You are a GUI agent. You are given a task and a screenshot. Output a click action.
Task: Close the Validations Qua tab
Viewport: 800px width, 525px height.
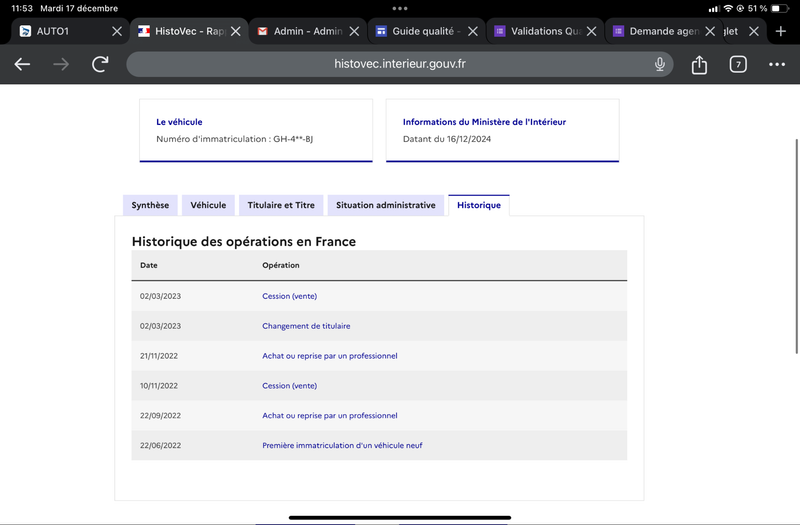tap(591, 31)
